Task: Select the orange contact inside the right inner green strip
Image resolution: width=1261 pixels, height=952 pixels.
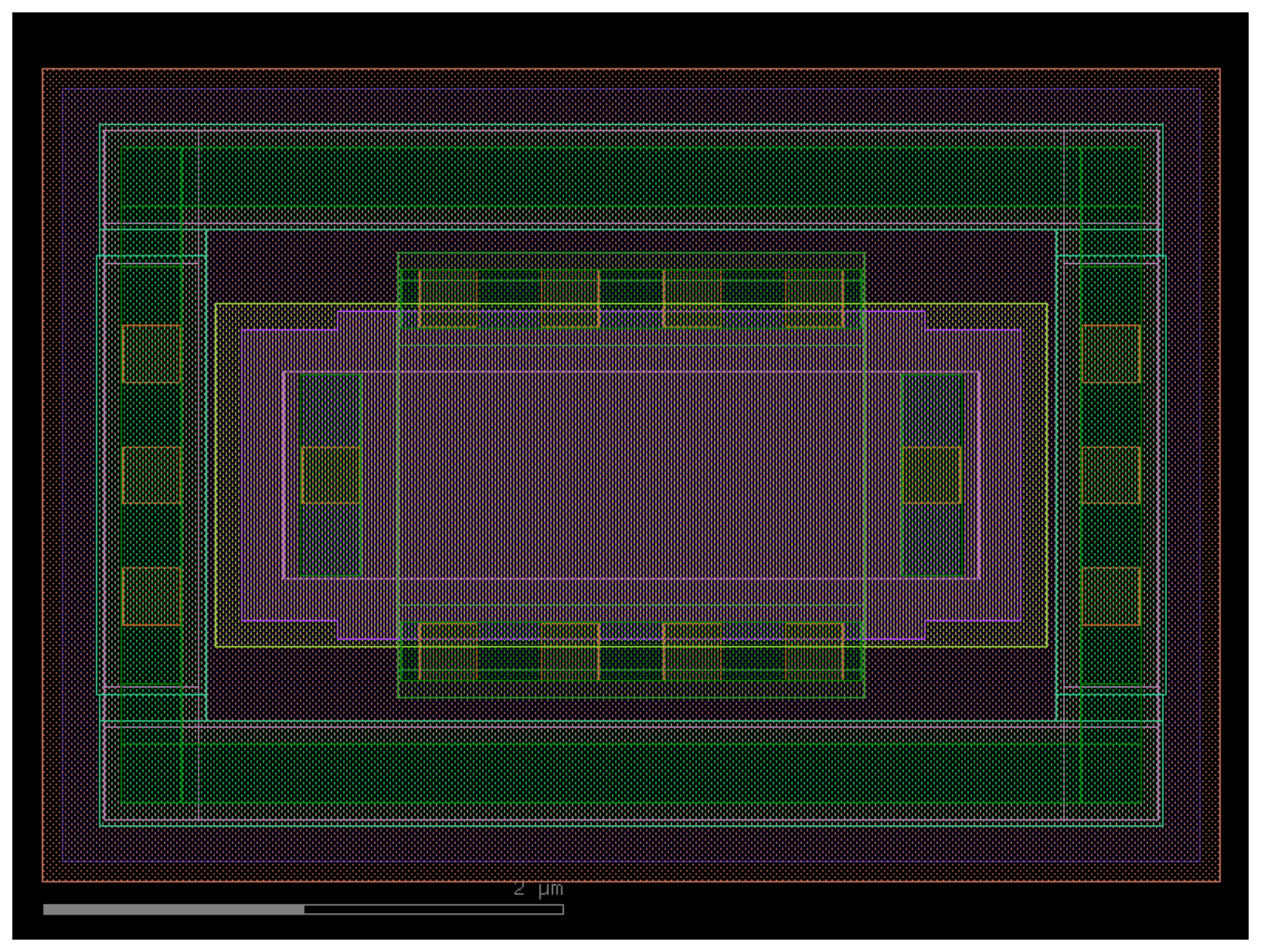Action: [932, 475]
